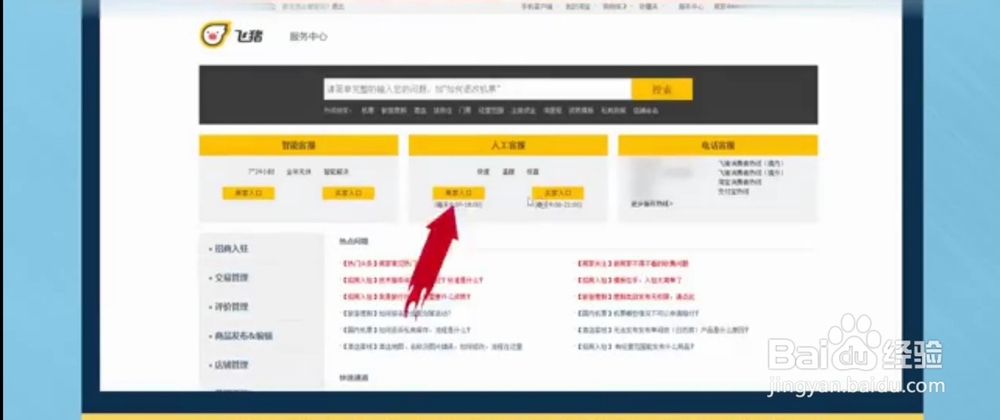Image resolution: width=1000 pixels, height=420 pixels.
Task: Open the 更多服务热线> link
Action: (x=651, y=204)
